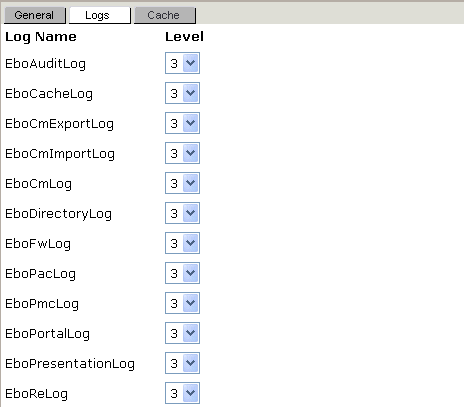Open the EboCmImportLog level dropdown
The width and height of the screenshot is (464, 407).
[x=182, y=153]
